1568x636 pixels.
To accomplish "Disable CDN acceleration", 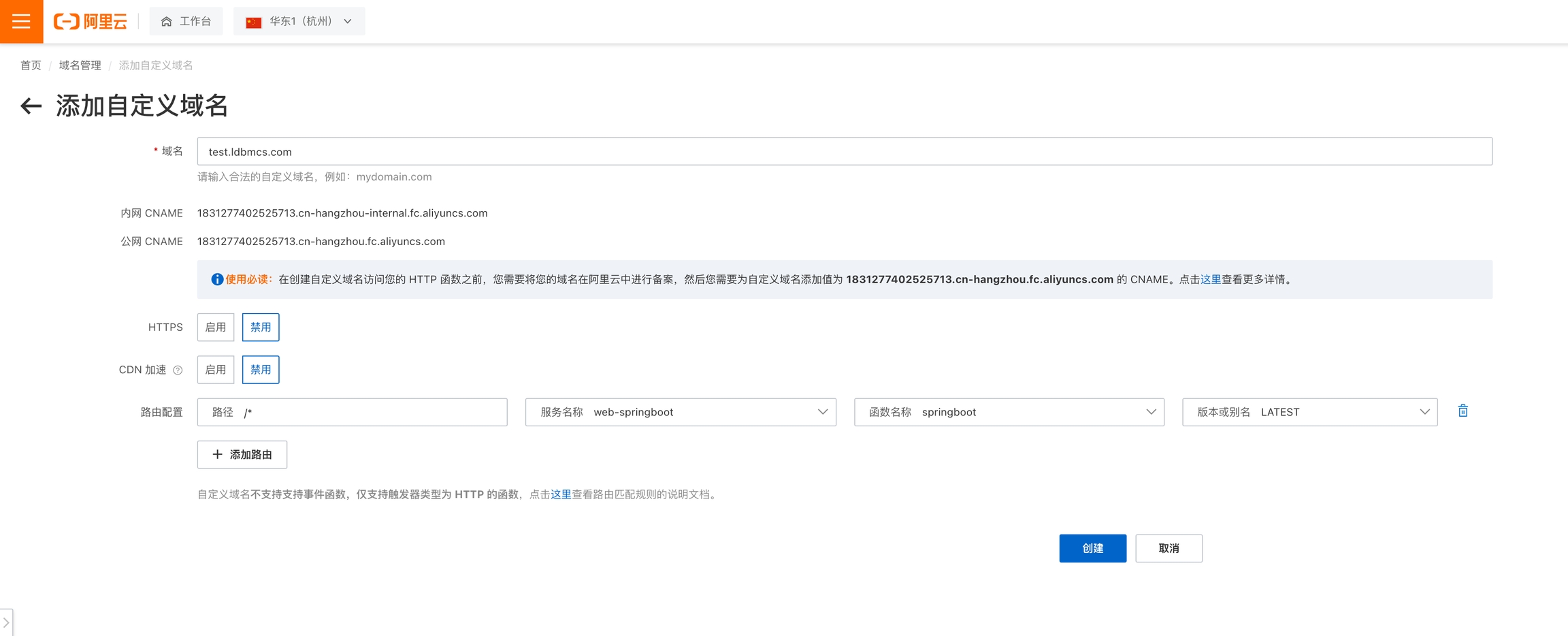I will (x=261, y=370).
